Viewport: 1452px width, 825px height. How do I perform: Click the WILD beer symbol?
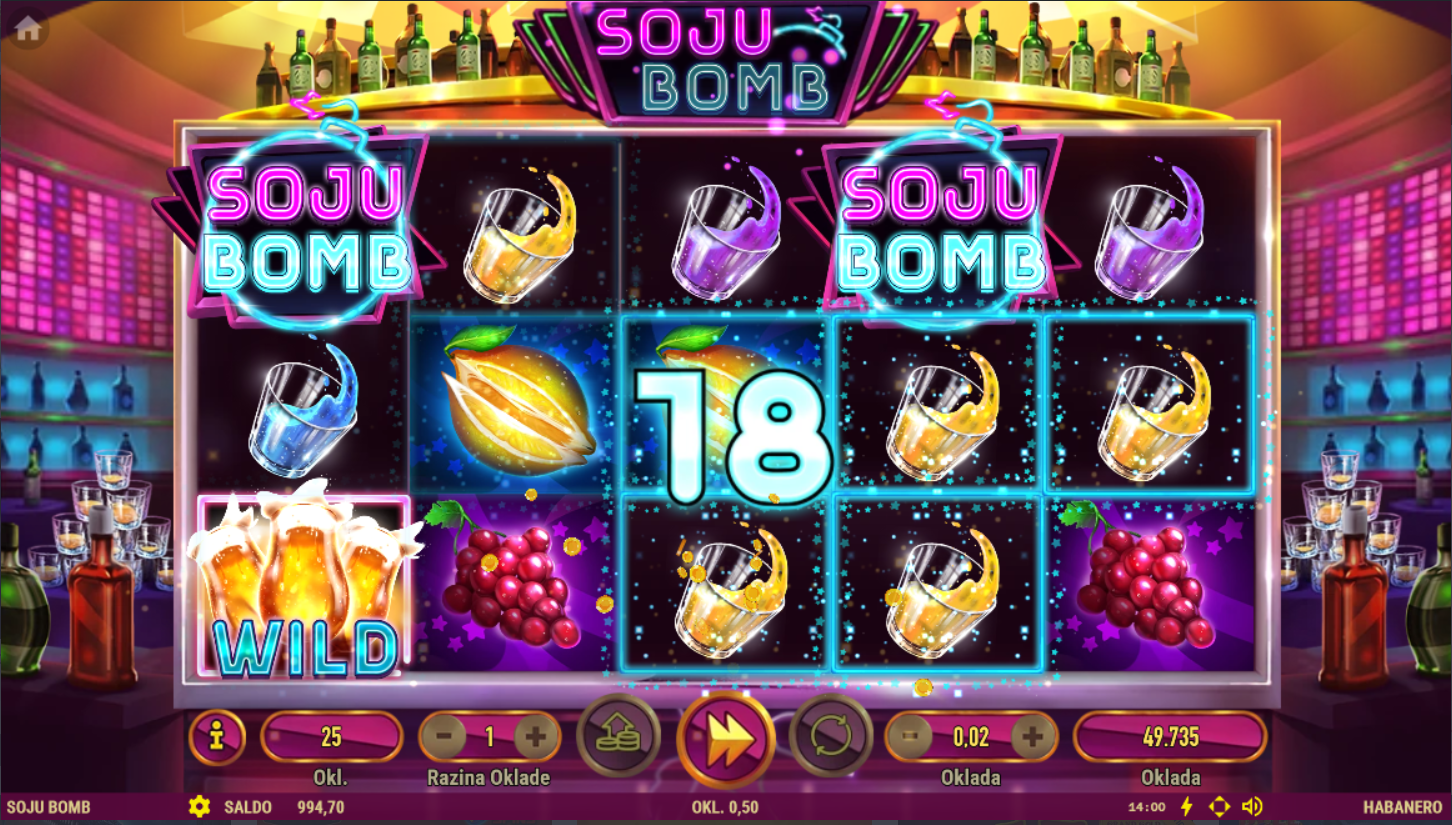click(304, 584)
